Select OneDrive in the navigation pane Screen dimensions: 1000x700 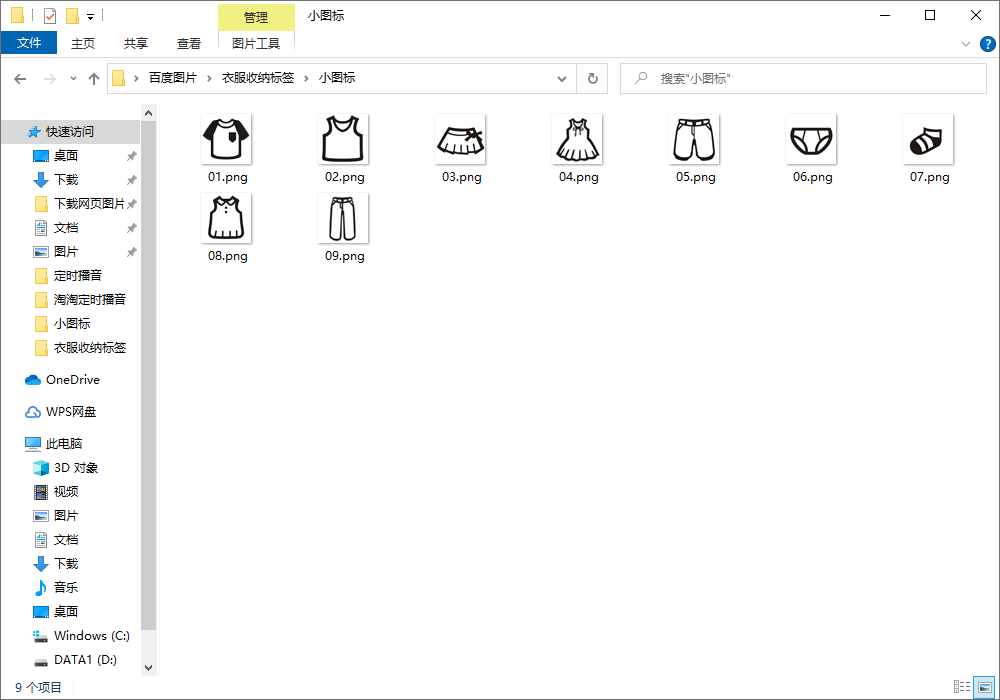(73, 380)
